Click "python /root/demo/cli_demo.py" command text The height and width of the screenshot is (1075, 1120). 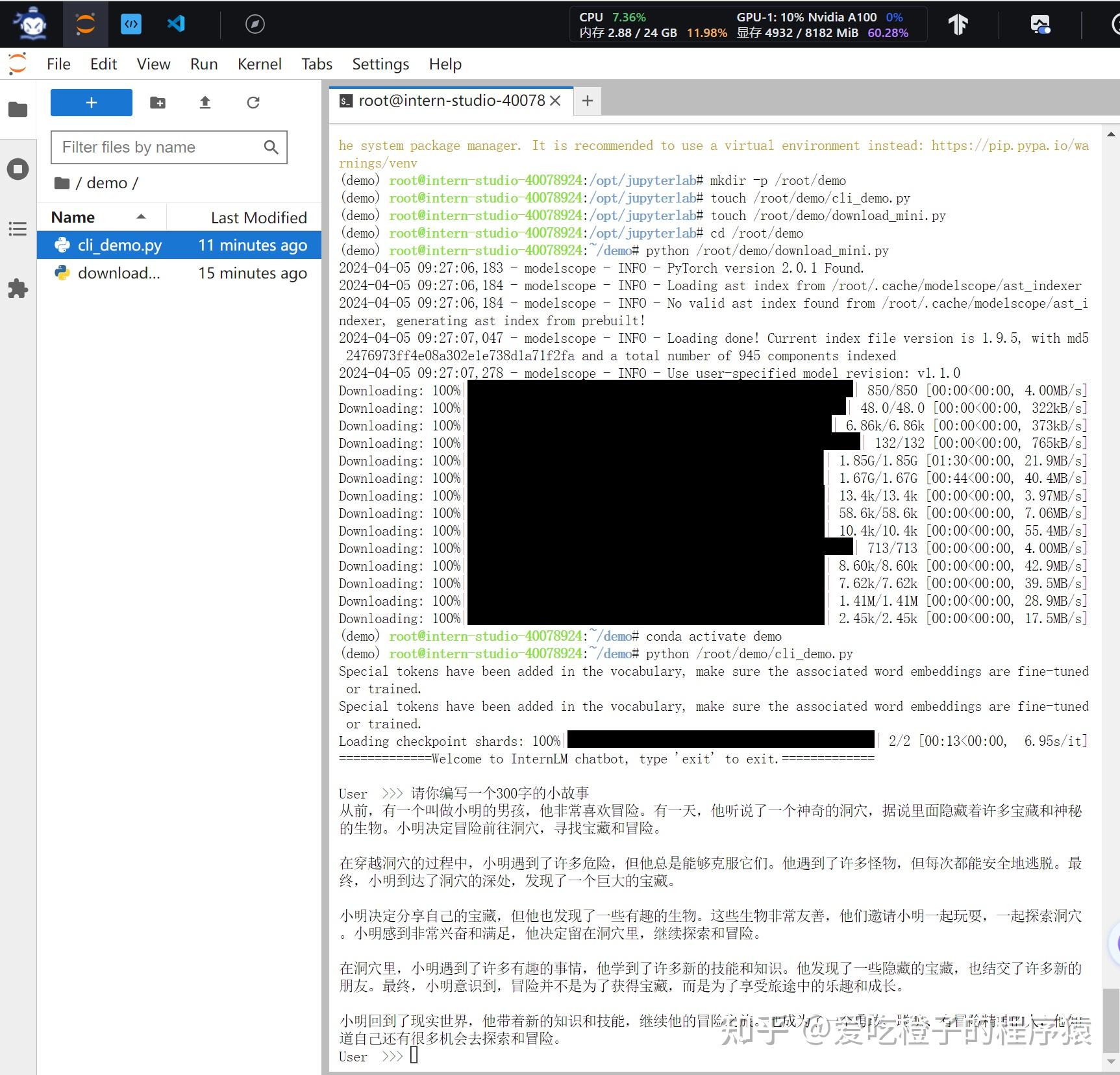(749, 654)
